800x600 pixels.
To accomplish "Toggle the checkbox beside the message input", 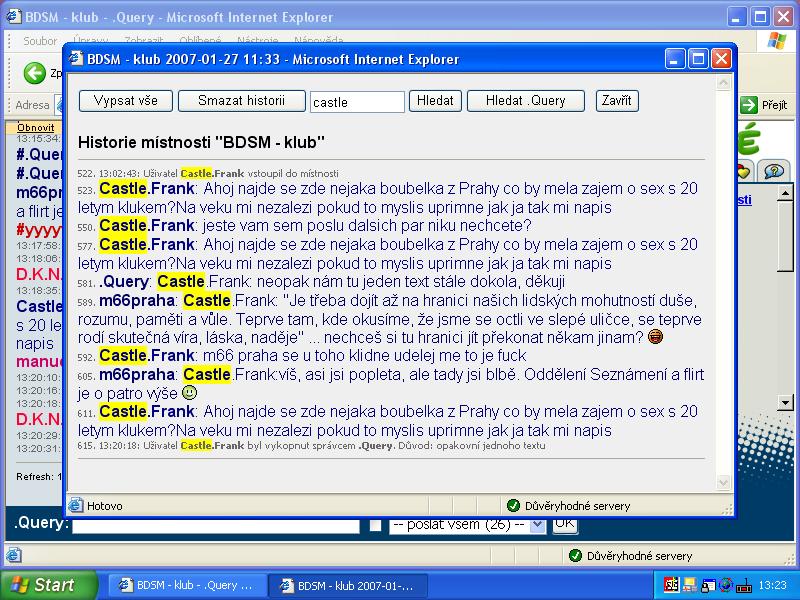I will click(x=376, y=525).
